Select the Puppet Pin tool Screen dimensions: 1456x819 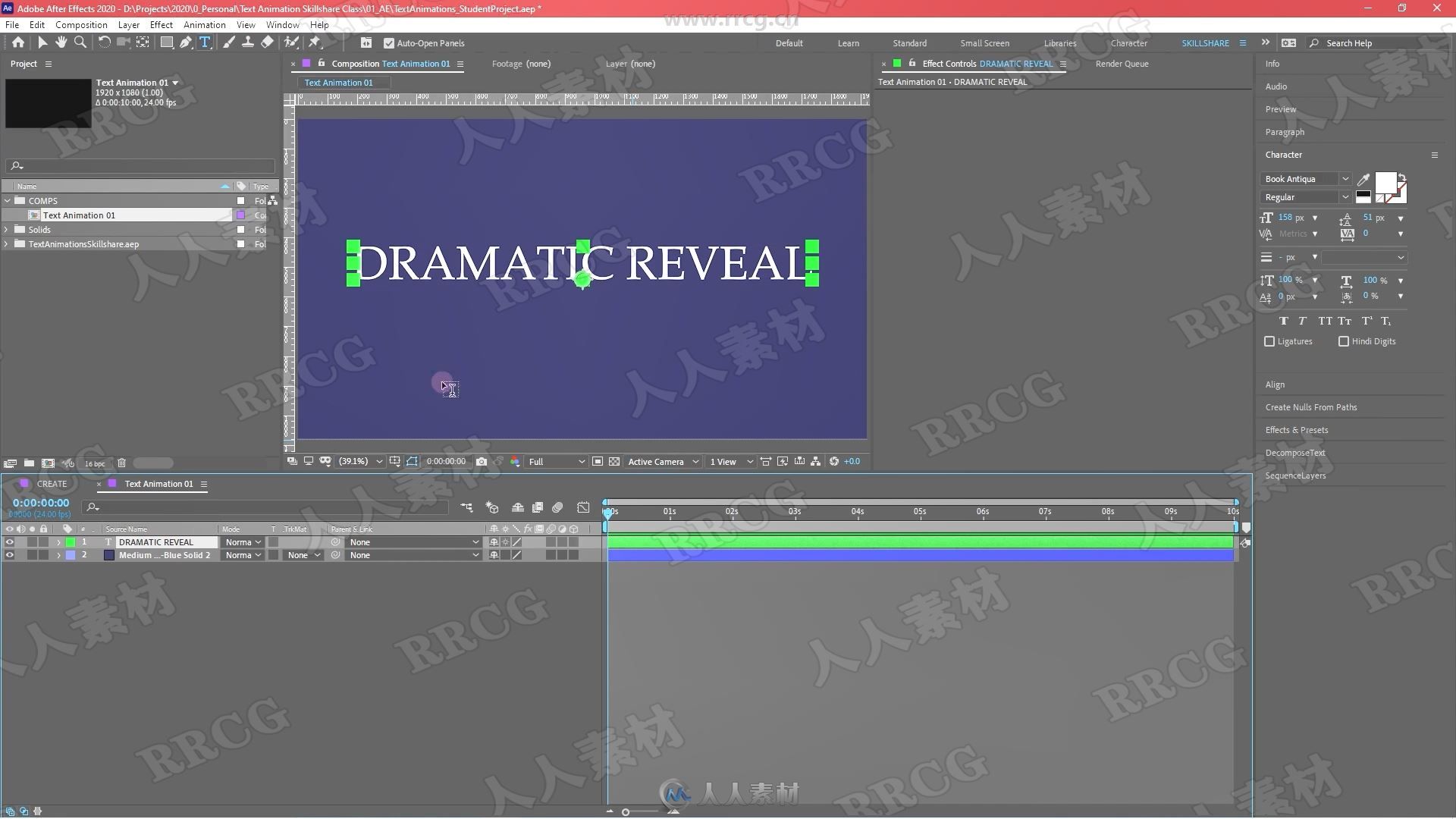315,42
